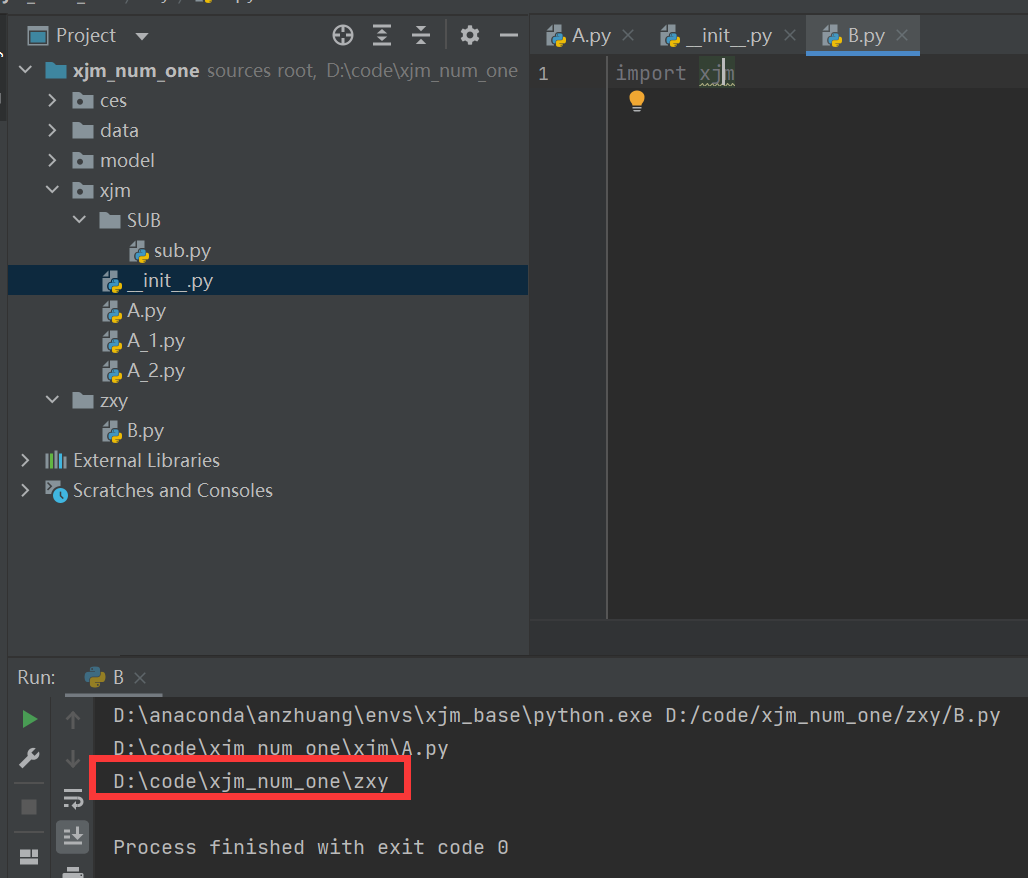1028x878 pixels.
Task: Collapse the SUB folder
Action: pos(79,220)
